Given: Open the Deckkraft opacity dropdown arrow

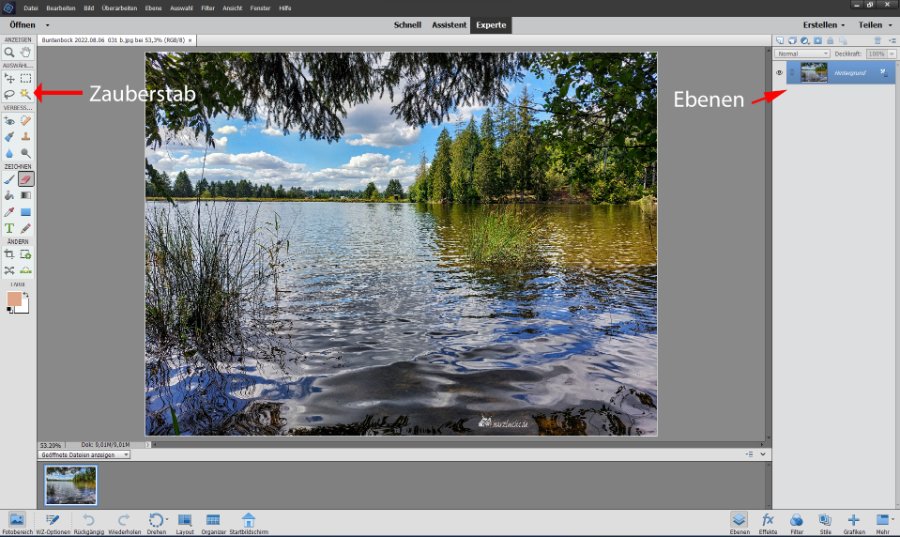Looking at the screenshot, I should pos(891,53).
